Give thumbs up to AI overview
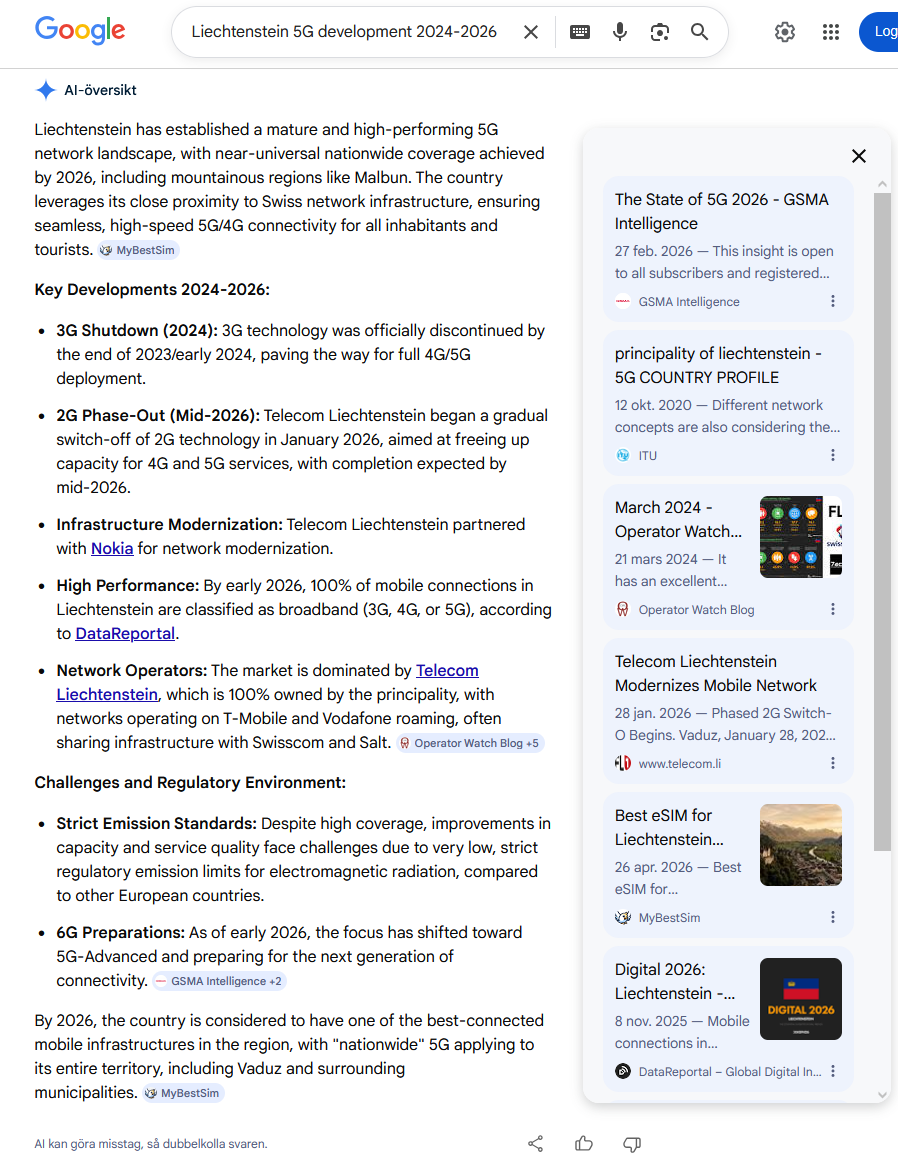 click(x=584, y=1144)
